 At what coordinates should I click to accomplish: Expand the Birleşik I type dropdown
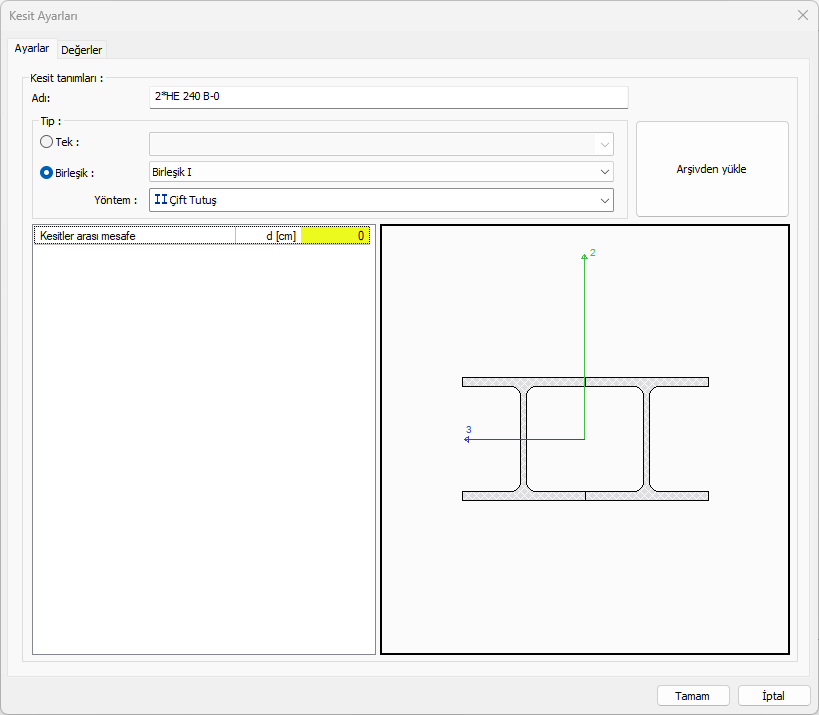tap(380, 172)
